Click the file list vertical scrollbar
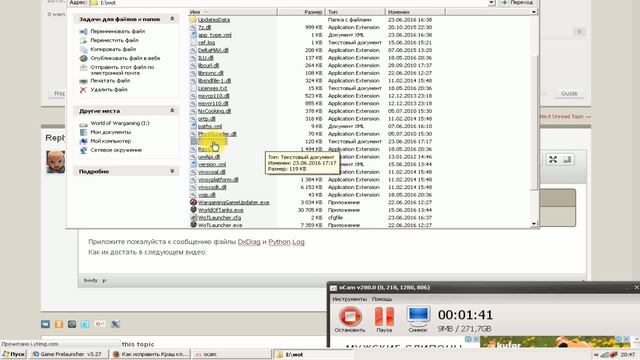Screen dimensions: 640x360 [x=534, y=122]
